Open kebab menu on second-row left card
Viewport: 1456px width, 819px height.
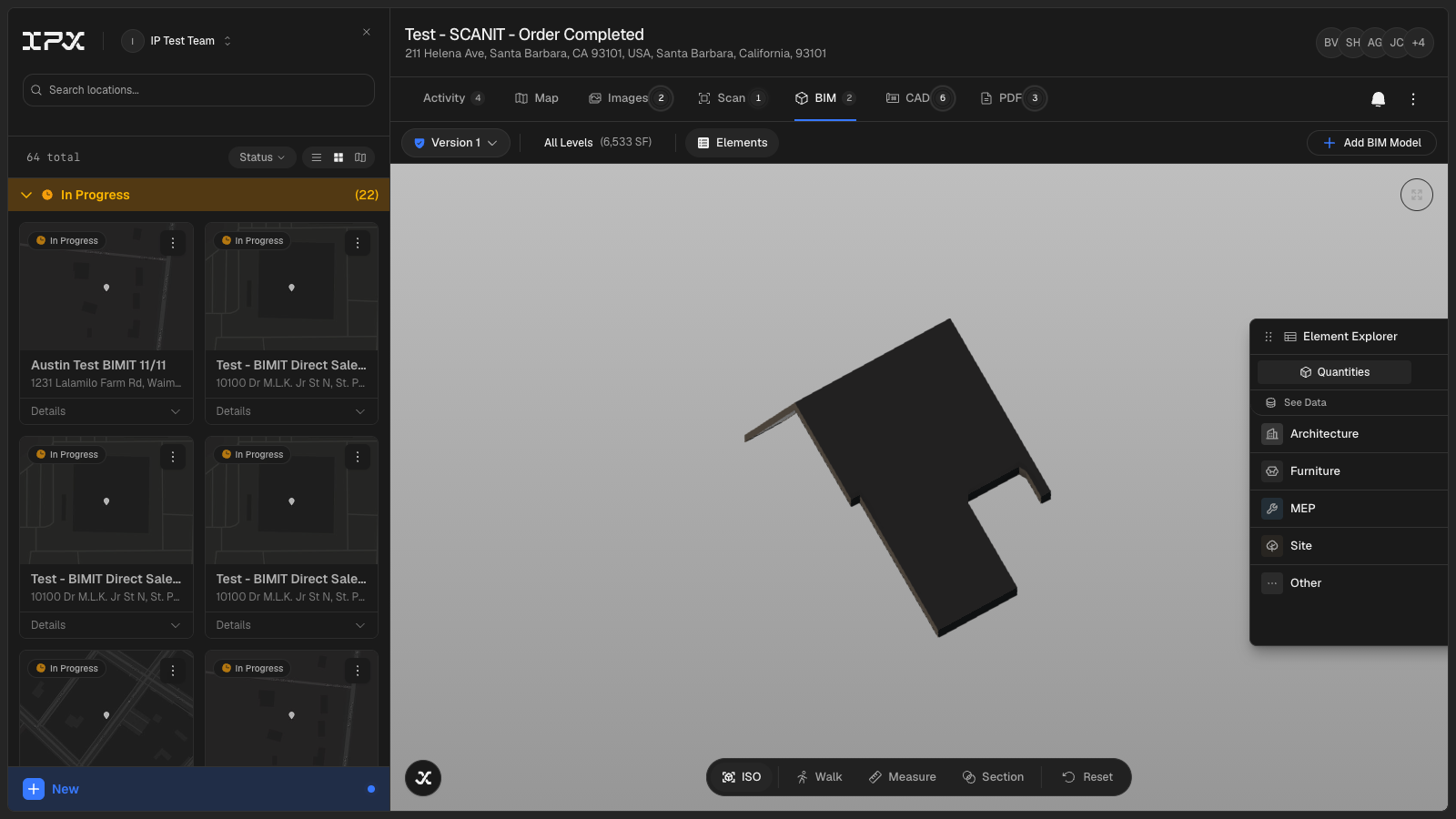[x=173, y=457]
